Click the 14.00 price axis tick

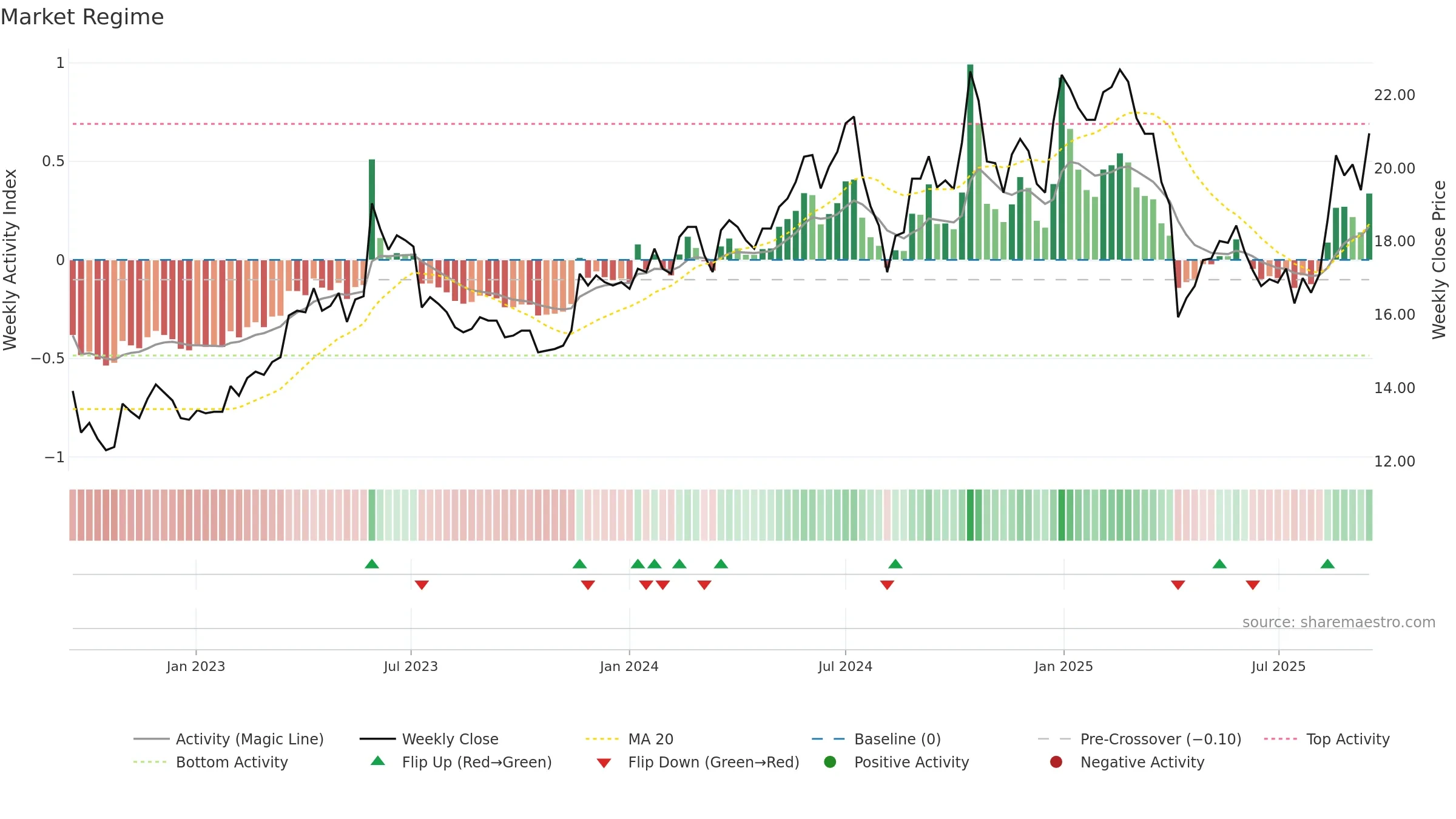1395,388
